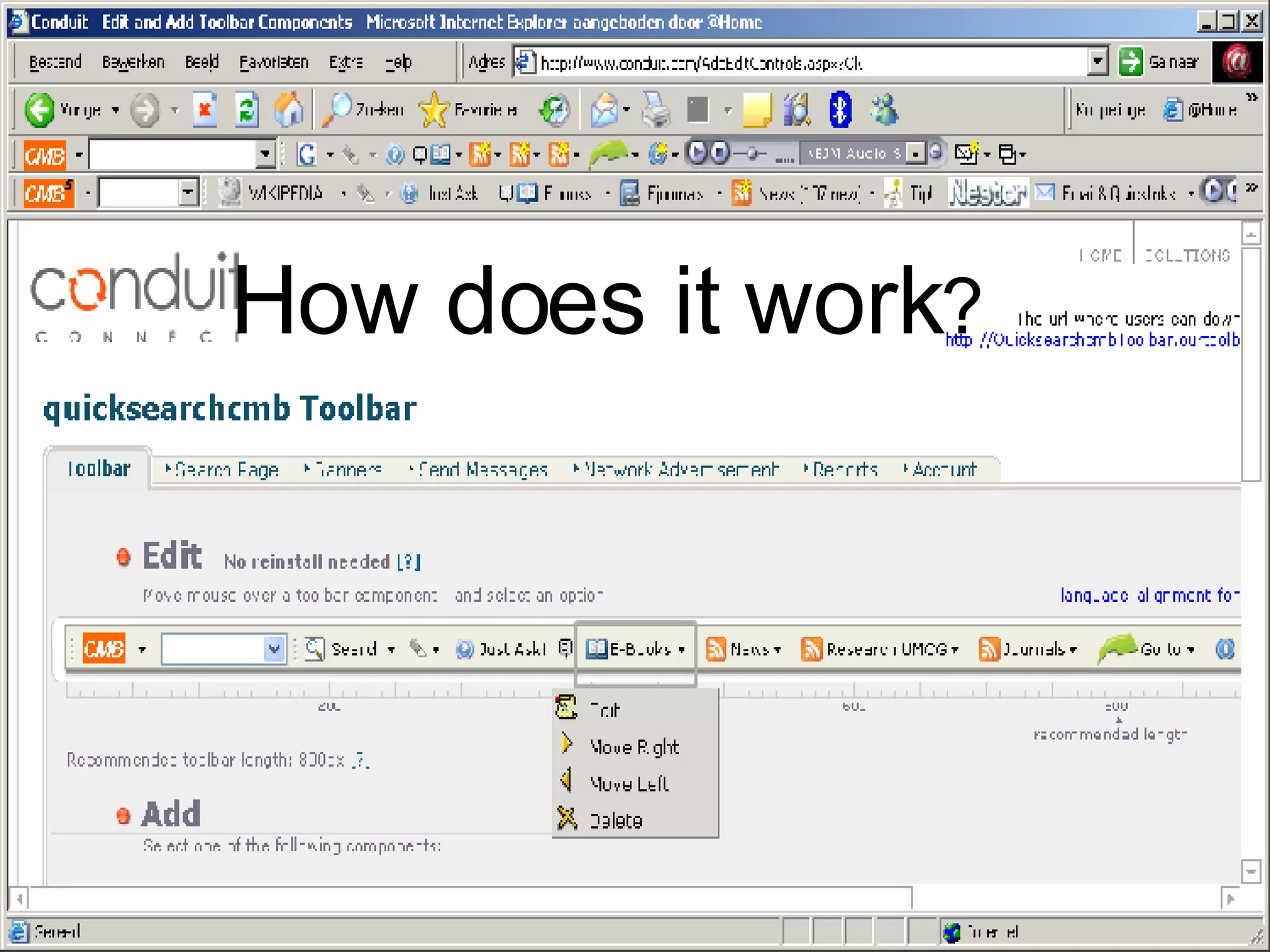
Task: Click the orange CMB logo in preview toolbar
Action: click(x=104, y=649)
